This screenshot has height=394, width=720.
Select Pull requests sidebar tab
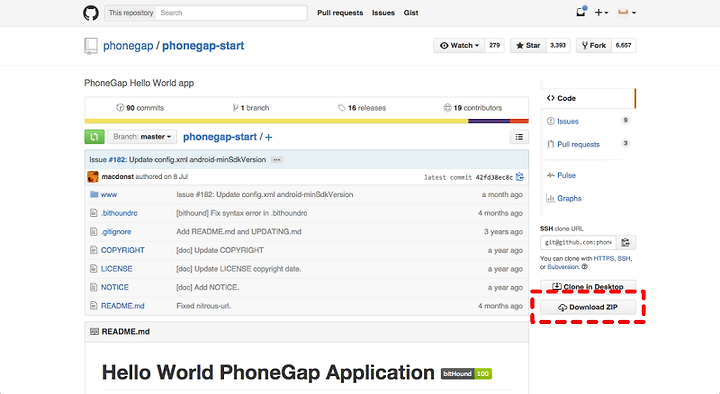point(588,144)
